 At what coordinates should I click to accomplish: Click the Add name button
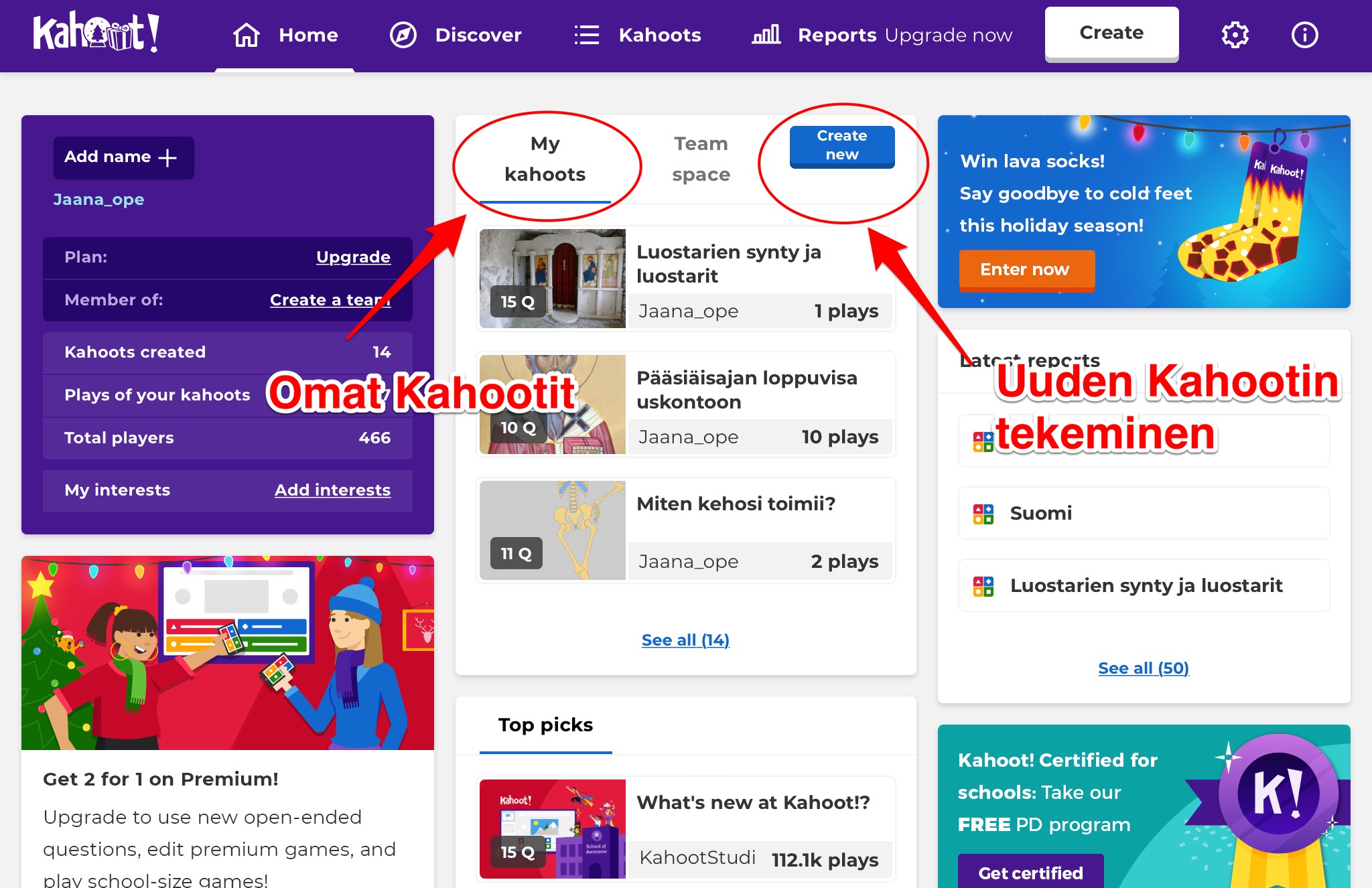pos(123,157)
